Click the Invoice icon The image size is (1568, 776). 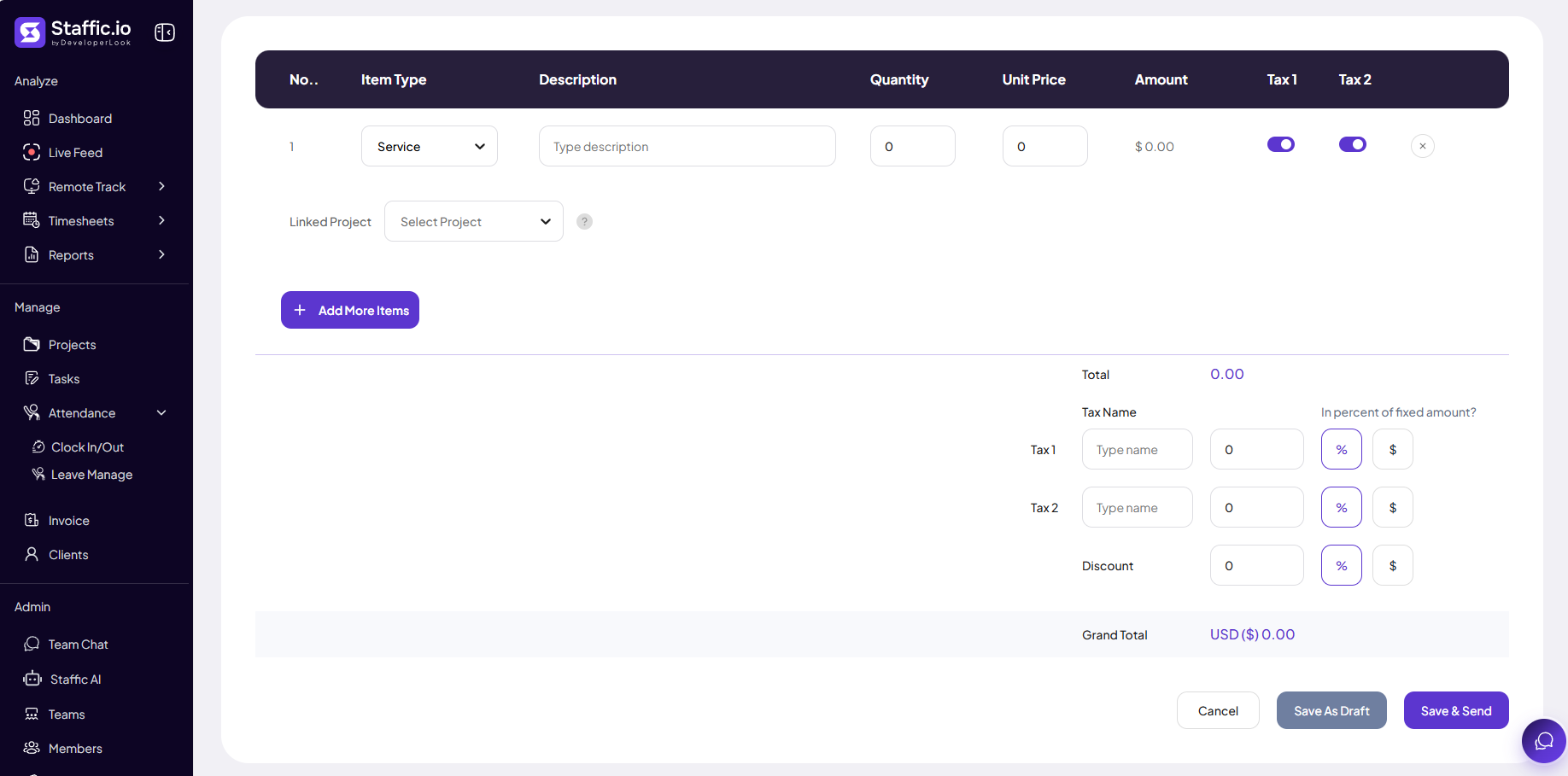pos(32,520)
